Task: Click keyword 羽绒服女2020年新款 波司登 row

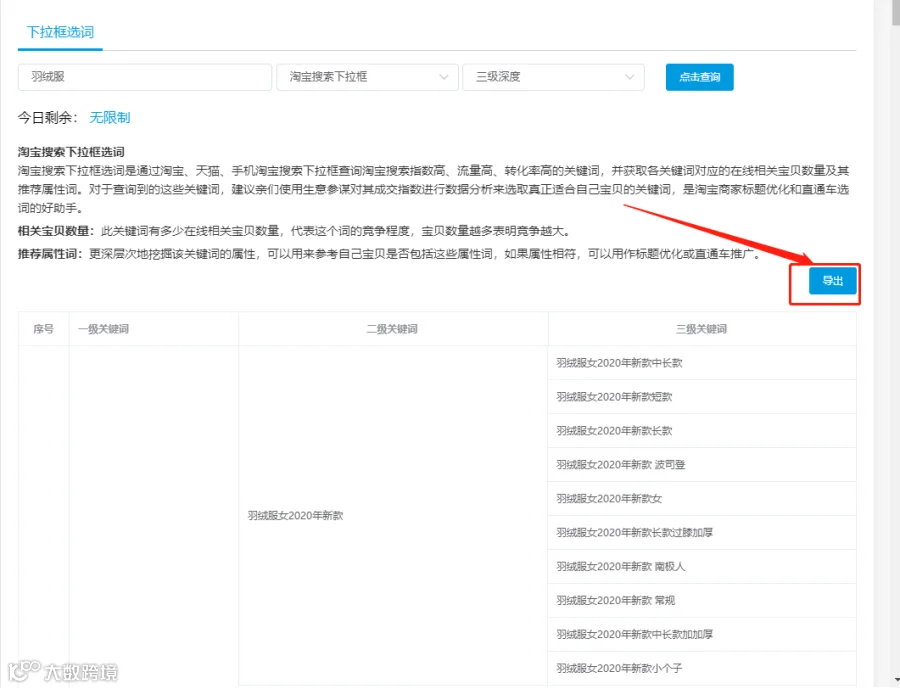Action: (702, 465)
